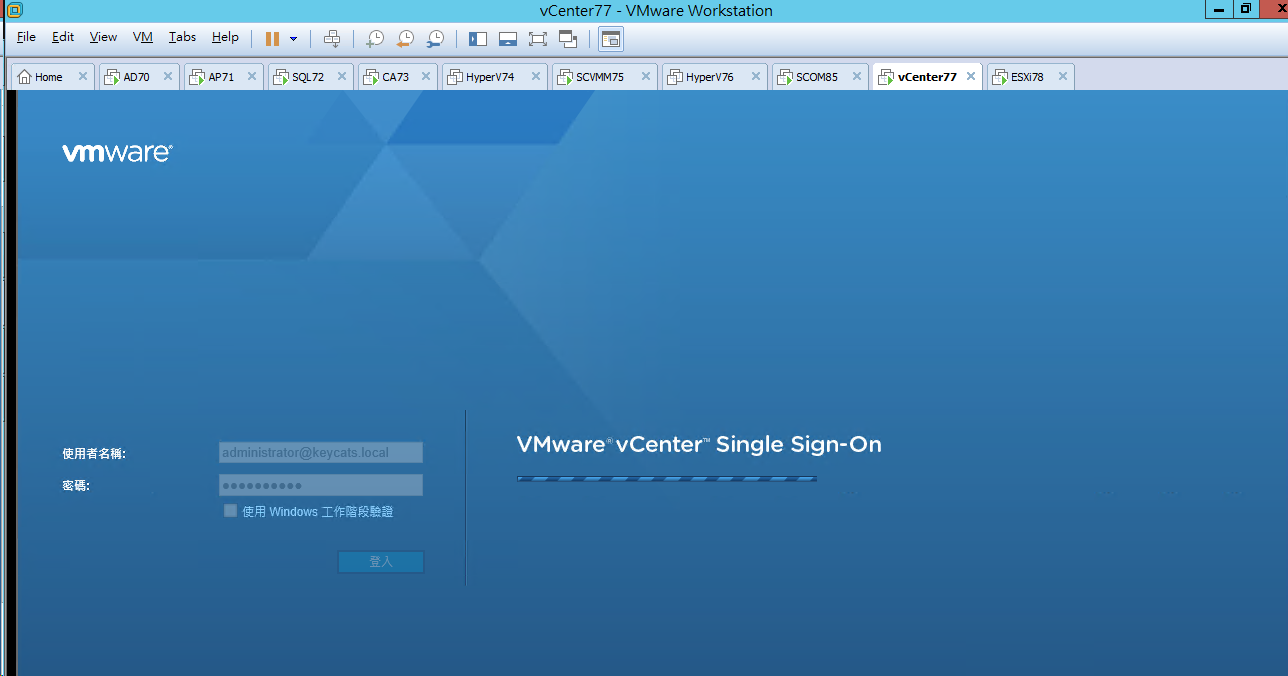This screenshot has height=676, width=1288.
Task: Close the SCVMM75 tab
Action: click(646, 76)
